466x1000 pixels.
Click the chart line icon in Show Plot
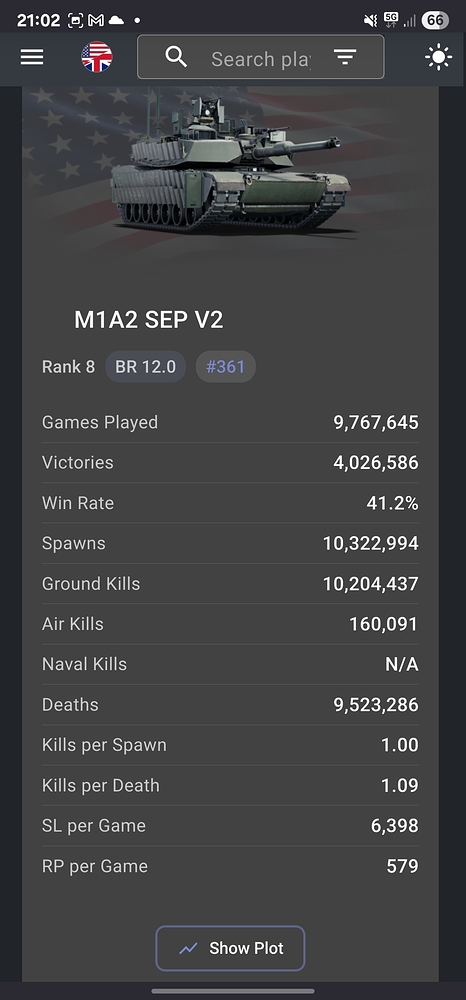pyautogui.click(x=188, y=949)
